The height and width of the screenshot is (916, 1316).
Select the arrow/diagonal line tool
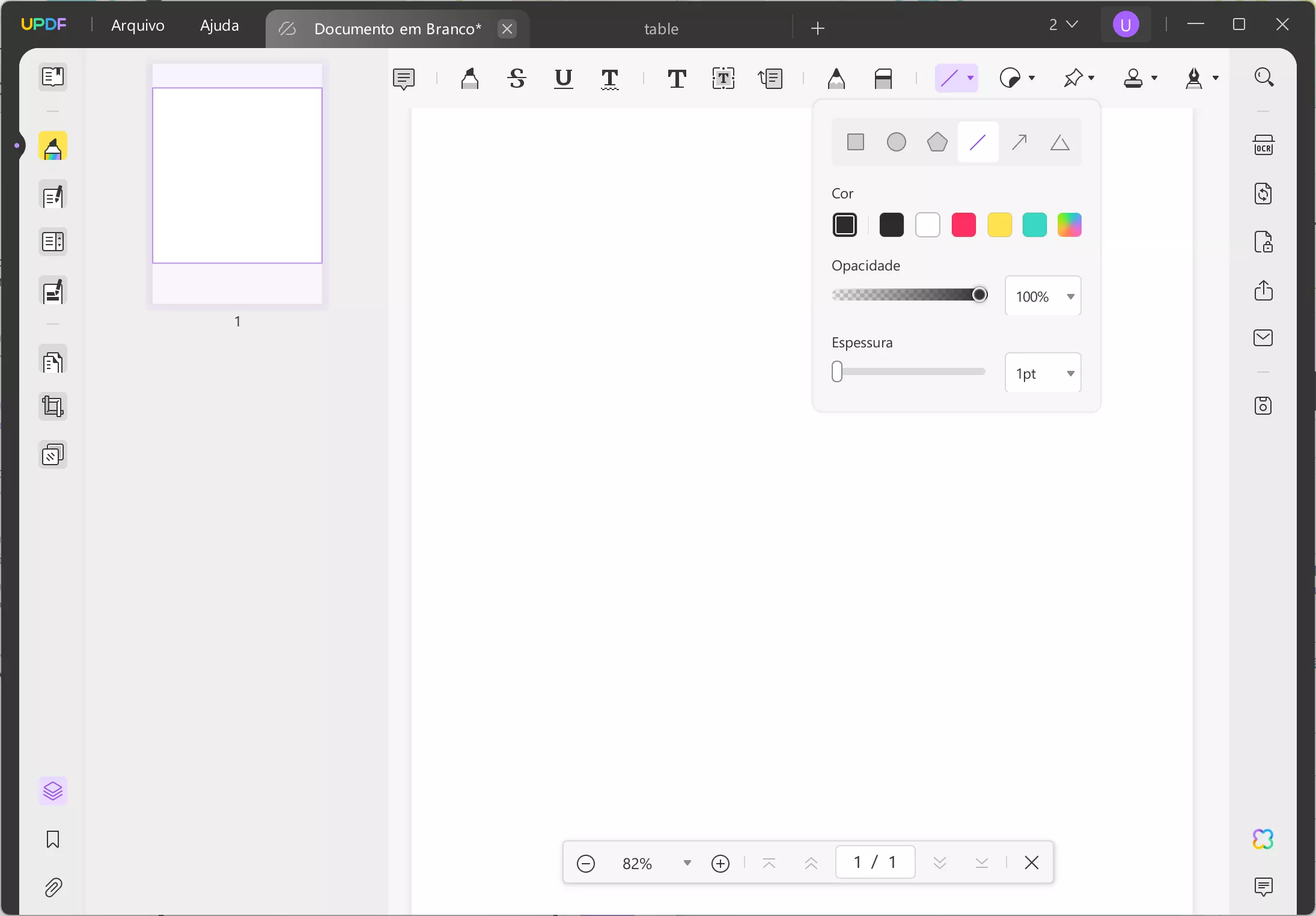1019,142
